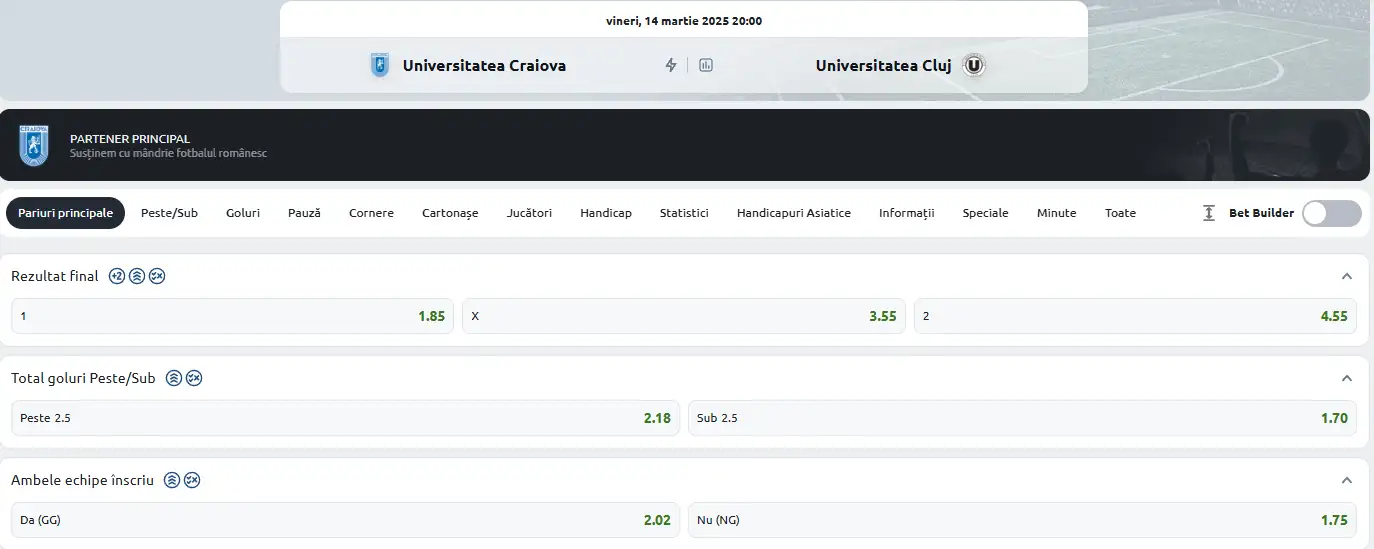Collapse the Rezultat final market
The image size is (1374, 549).
tap(1347, 276)
